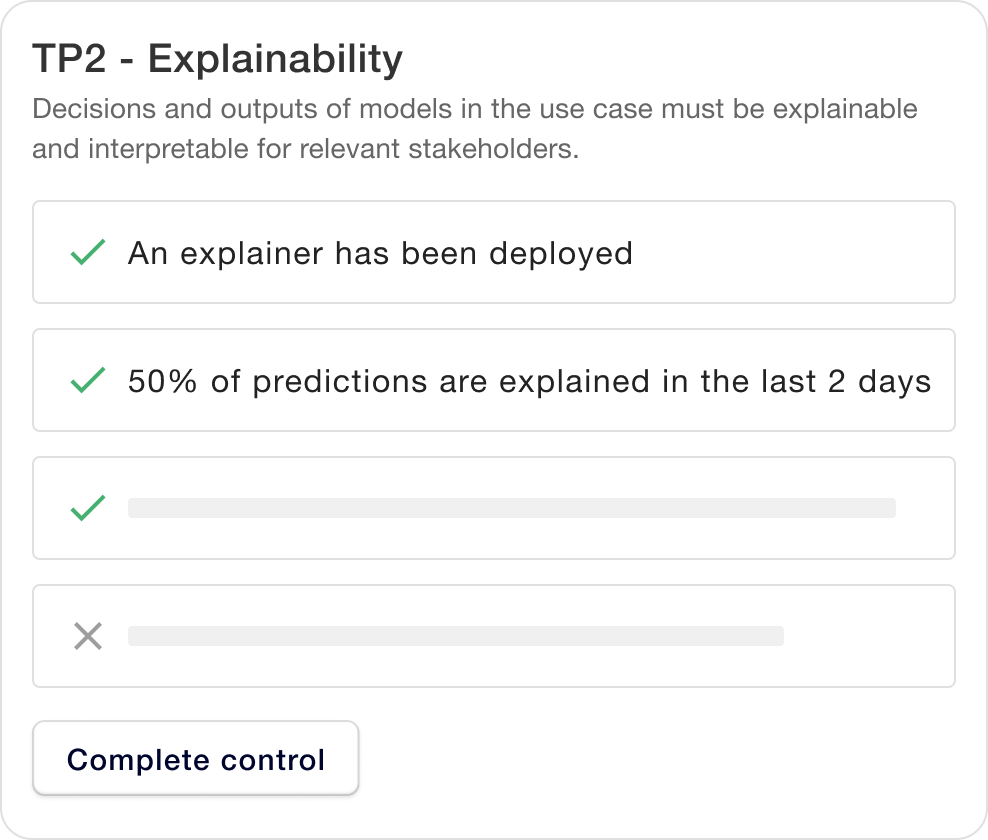Click the long gray placeholder bar with checkmark
This screenshot has width=988, height=840.
pos(512,508)
